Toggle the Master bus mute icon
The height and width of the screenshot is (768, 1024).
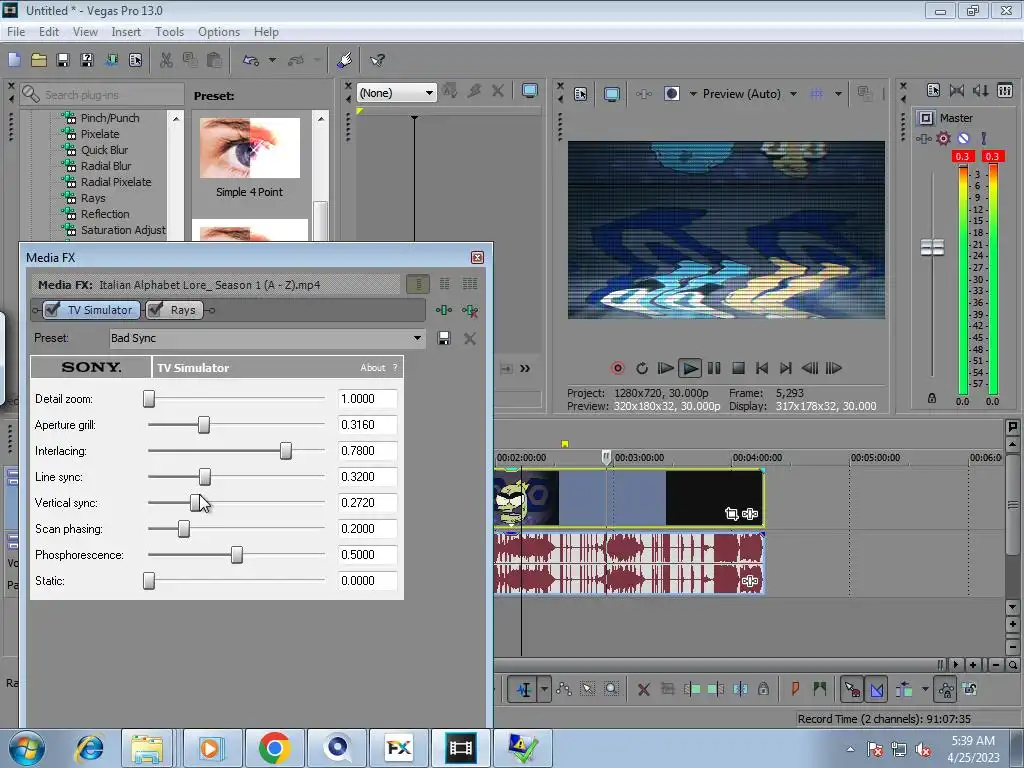point(963,138)
